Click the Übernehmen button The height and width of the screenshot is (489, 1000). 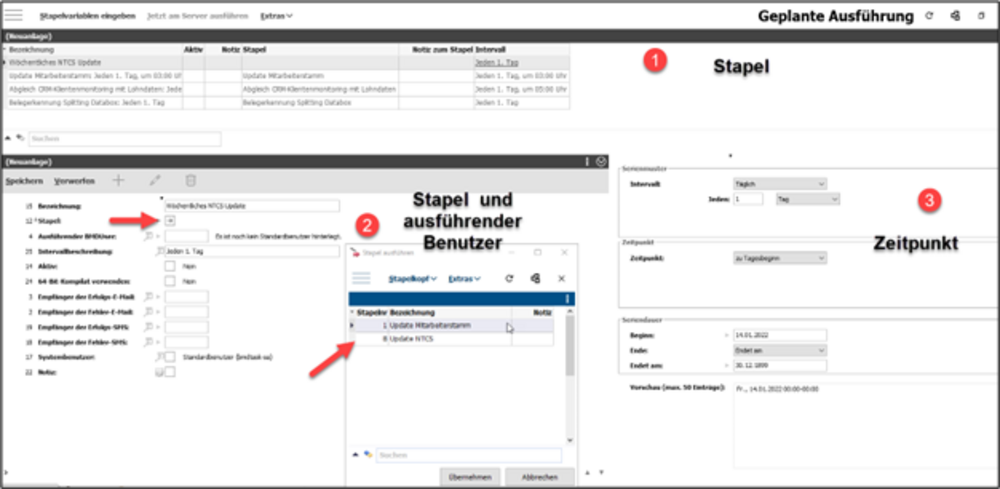(469, 477)
